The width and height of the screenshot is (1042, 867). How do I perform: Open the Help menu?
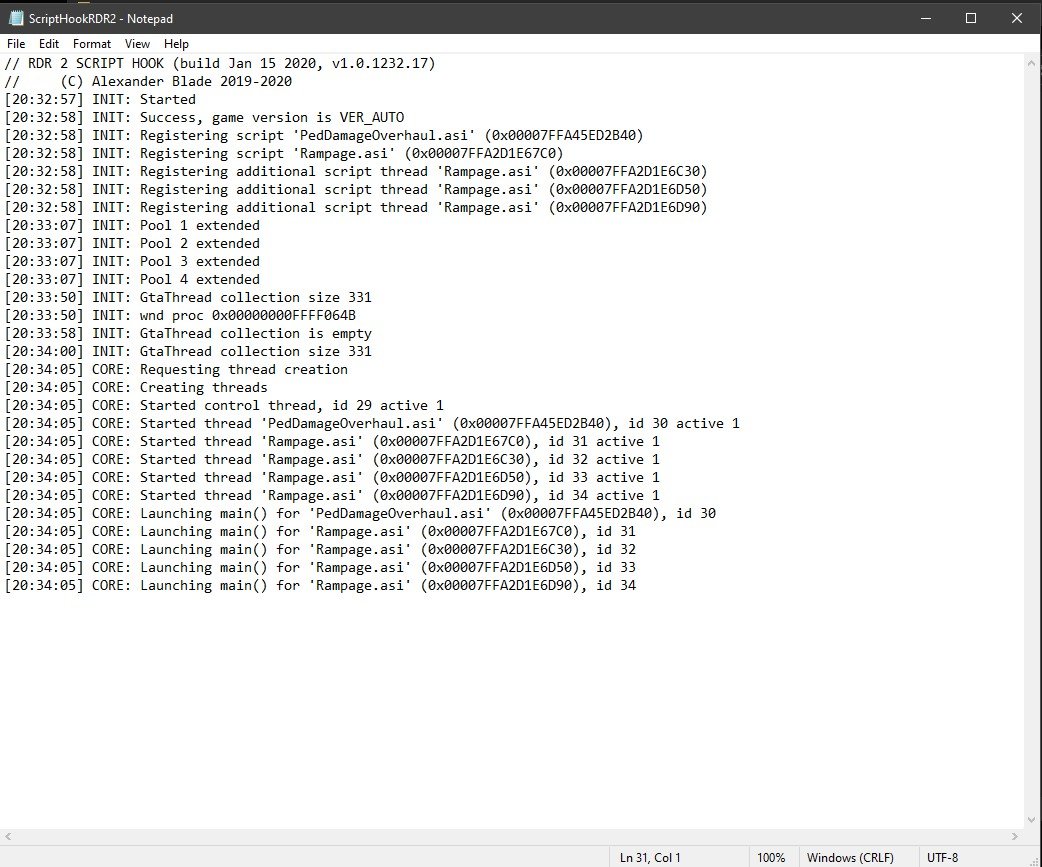pos(176,44)
